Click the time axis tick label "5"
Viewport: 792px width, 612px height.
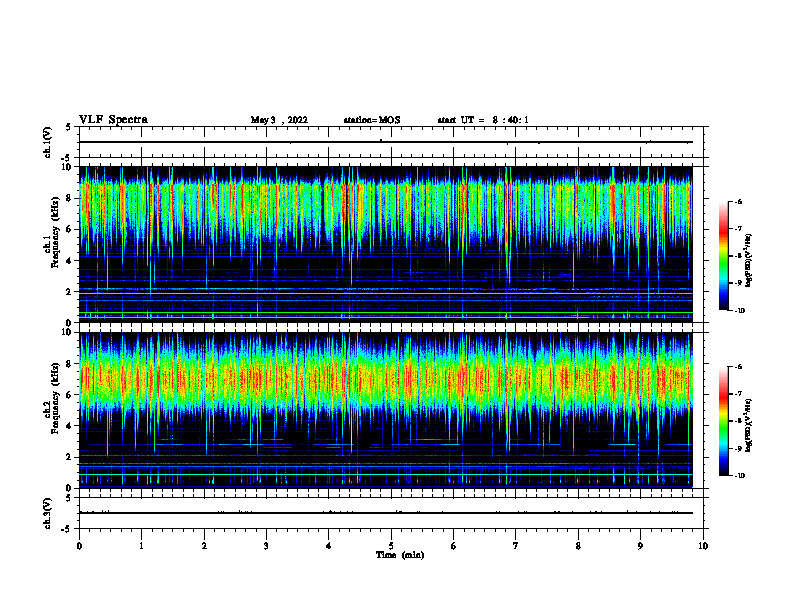(x=391, y=546)
